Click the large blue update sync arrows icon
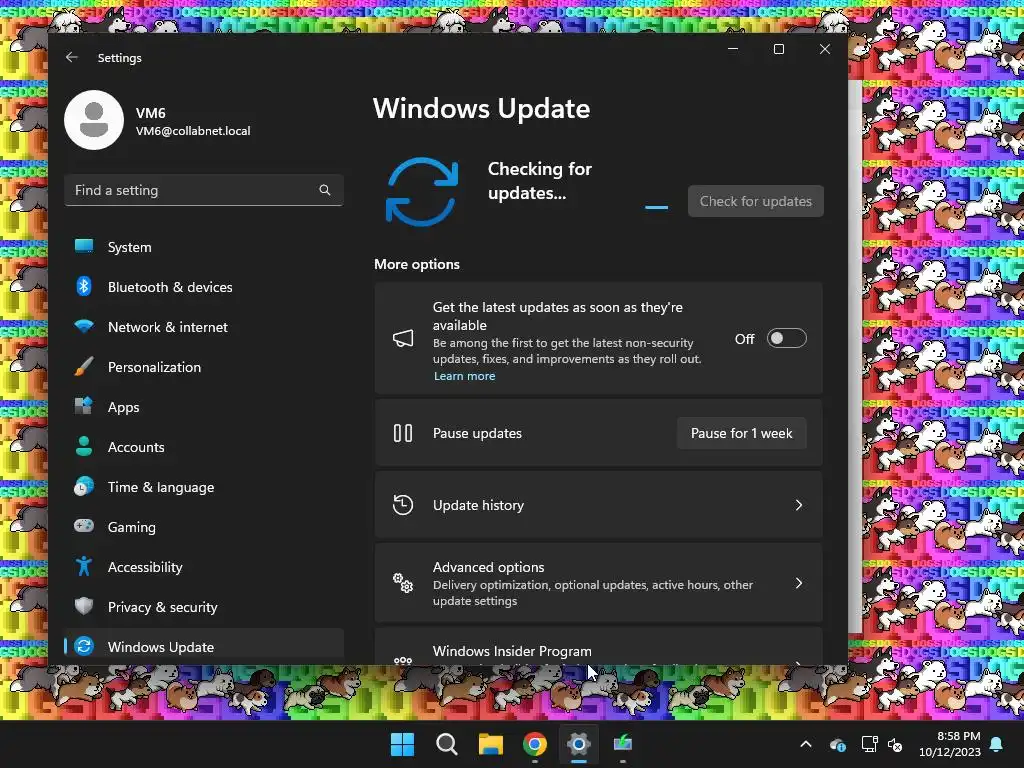This screenshot has height=768, width=1024. (422, 192)
